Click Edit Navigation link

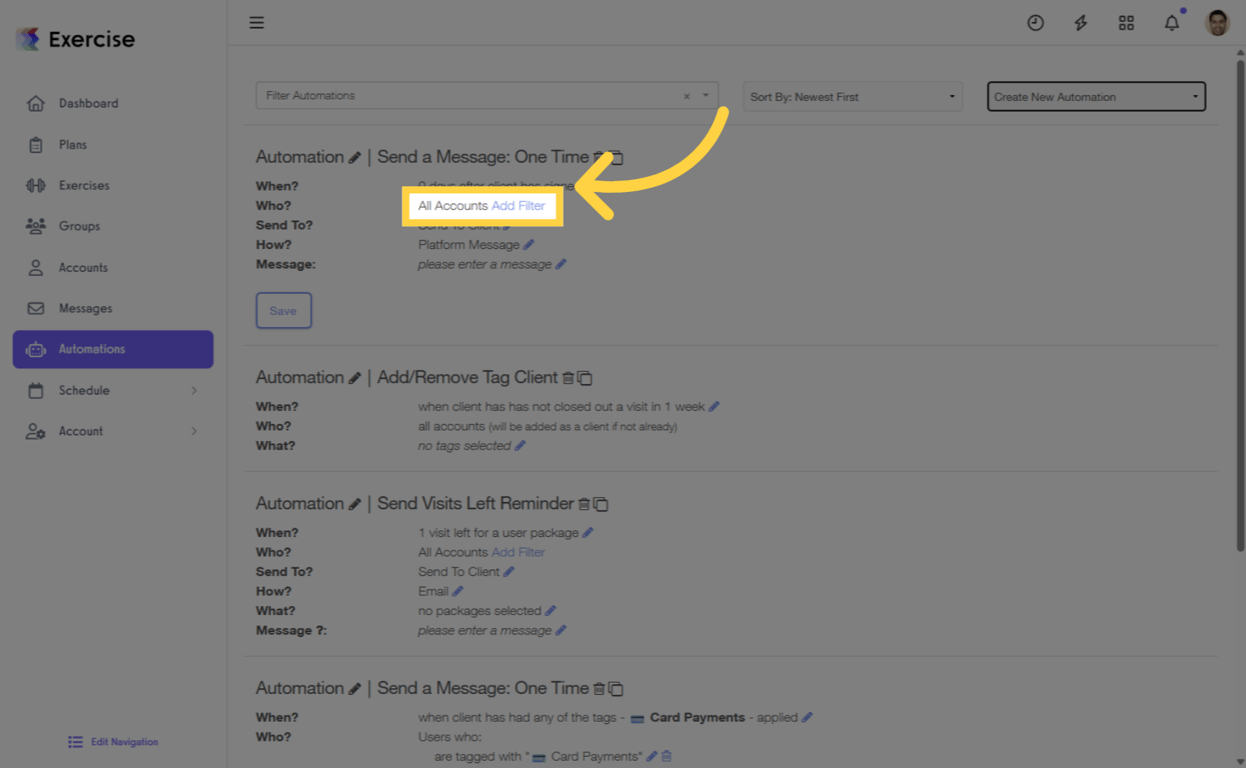pos(113,742)
